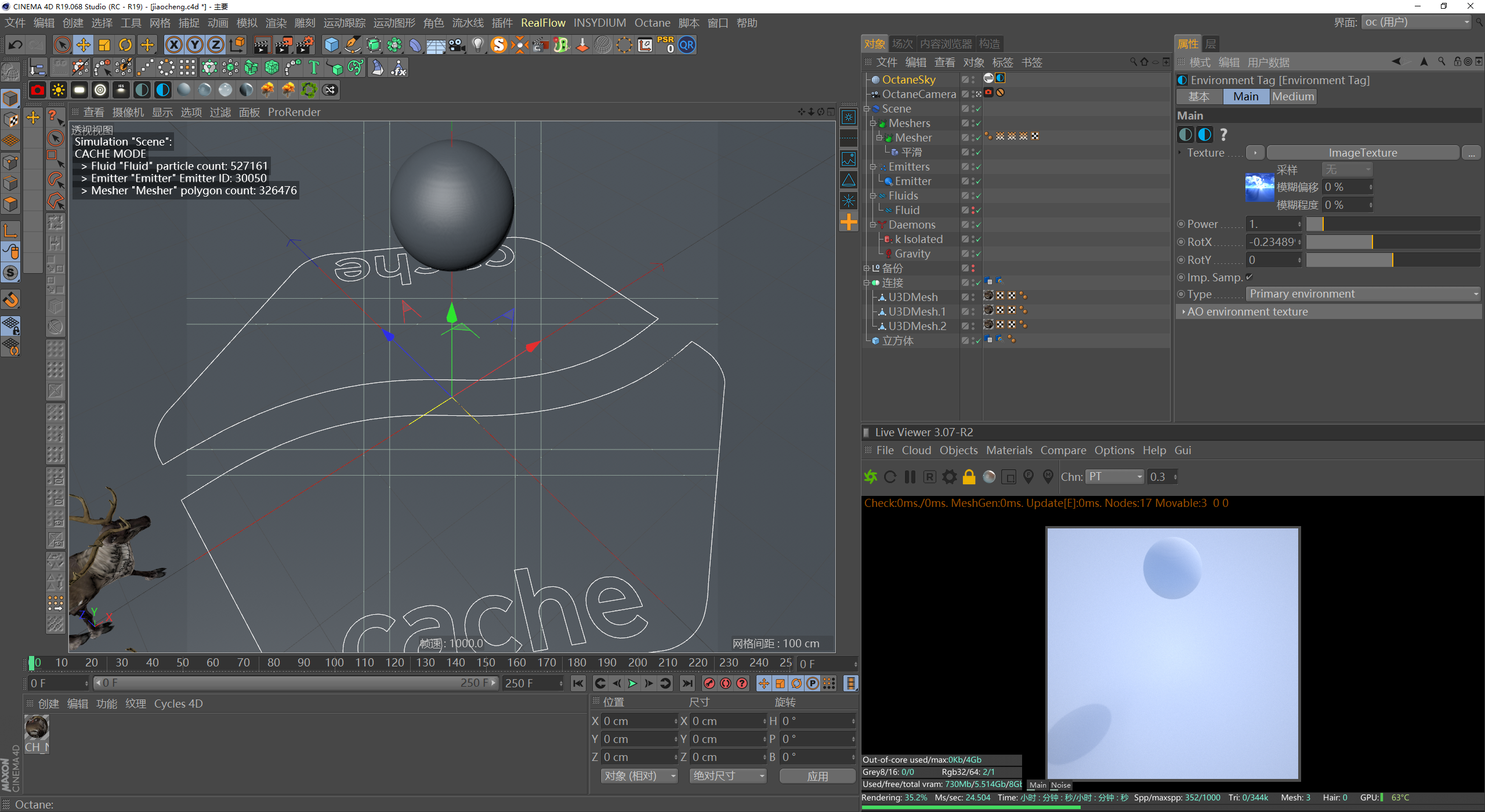The image size is (1485, 812).
Task: Toggle the X axis lock icon
Action: click(173, 45)
